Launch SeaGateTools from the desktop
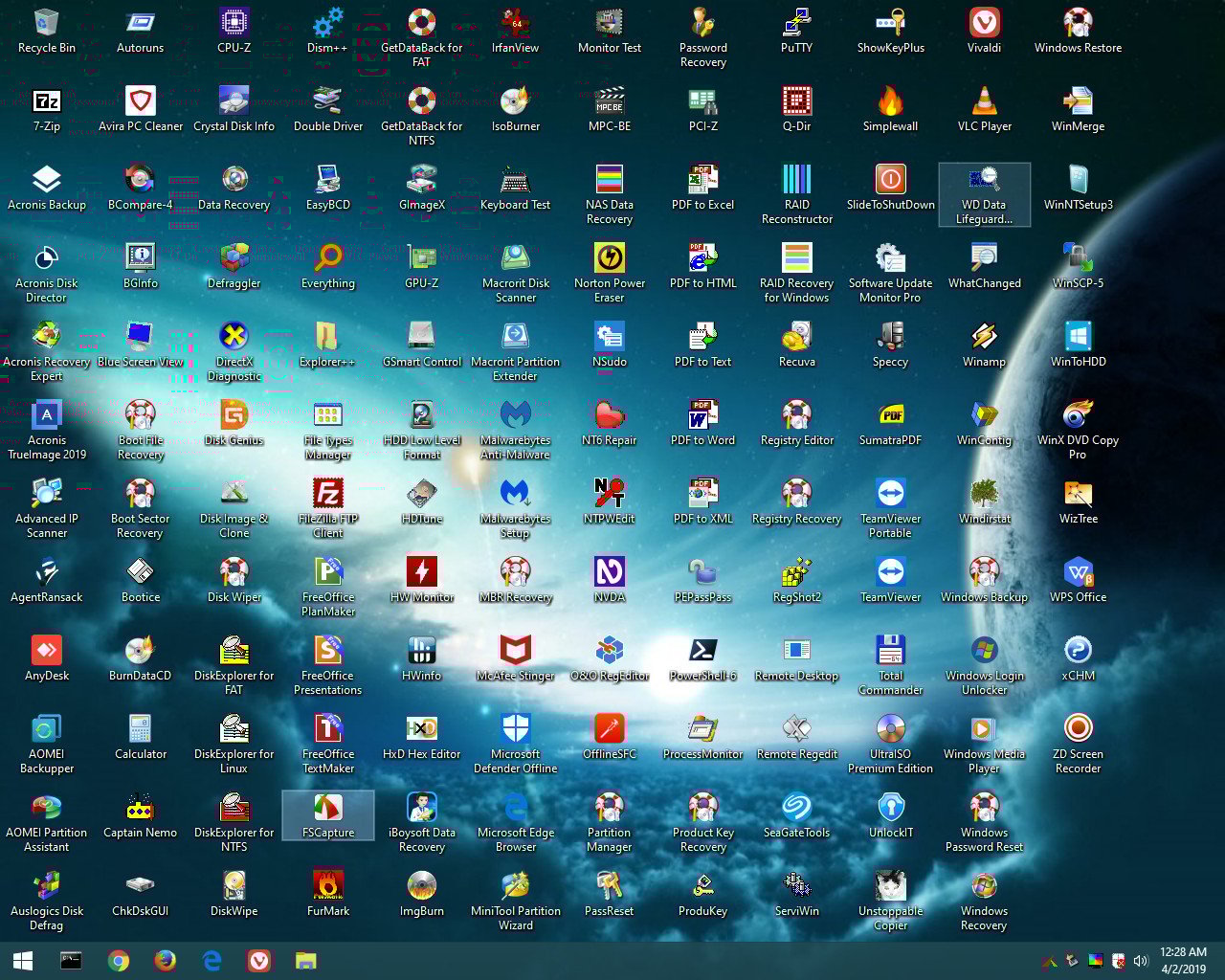 coord(796,814)
